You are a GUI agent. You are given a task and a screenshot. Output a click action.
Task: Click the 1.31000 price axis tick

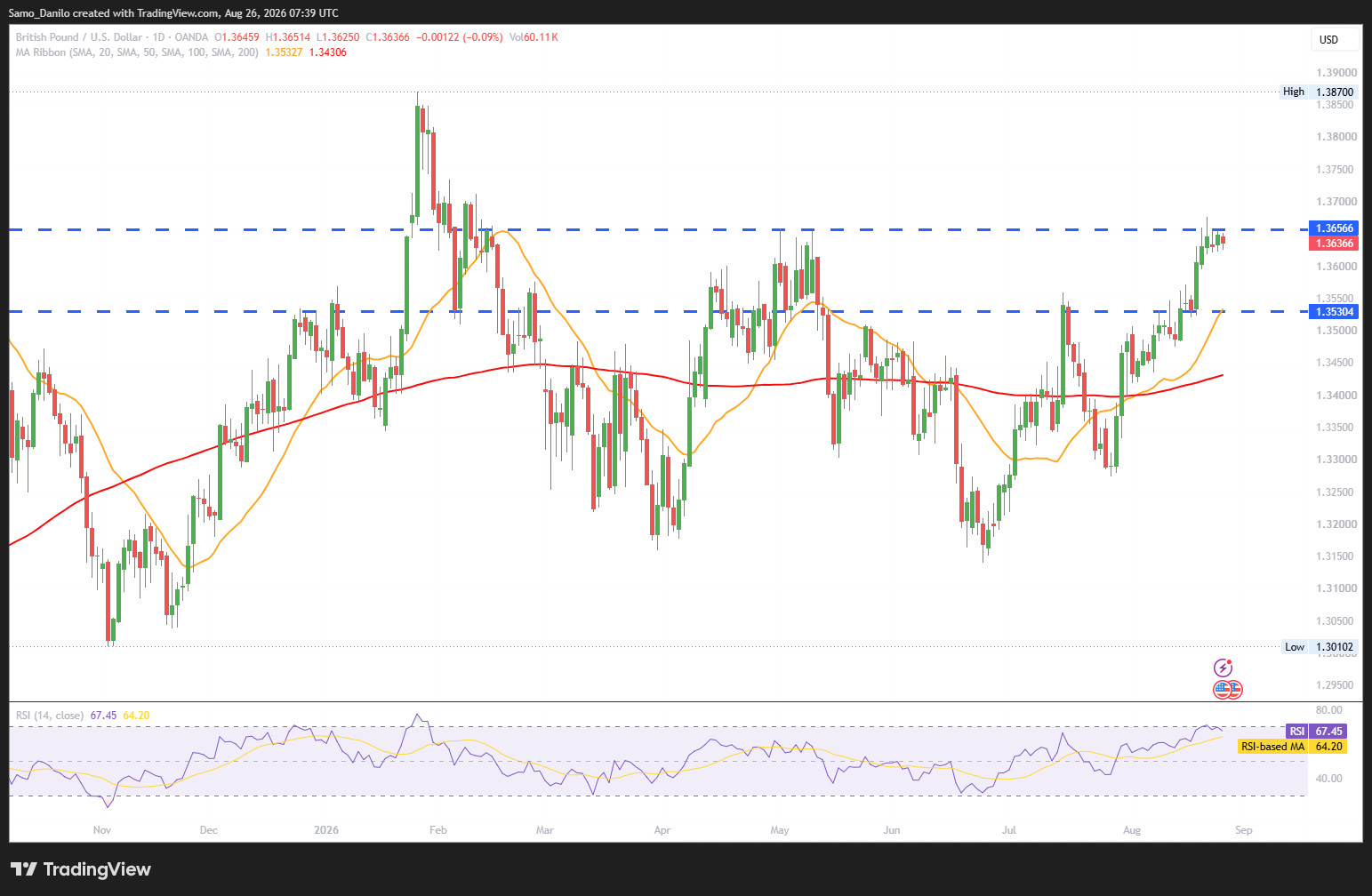[1336, 588]
